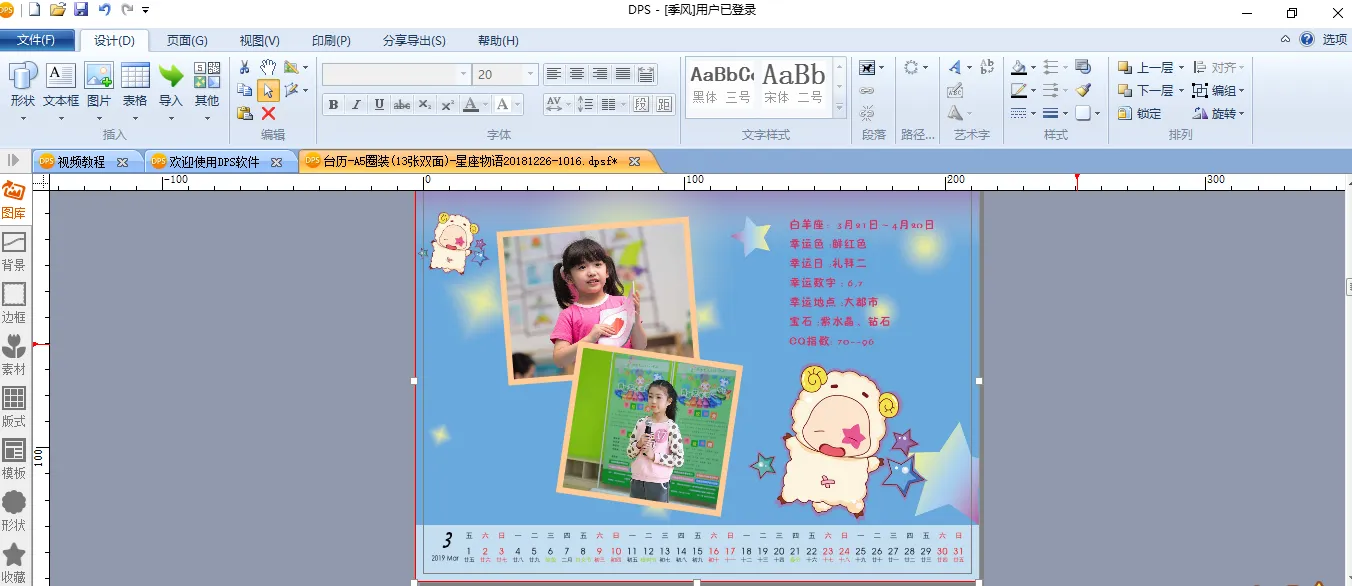Click the scissors cut icon
The height and width of the screenshot is (586, 1352).
click(x=245, y=68)
